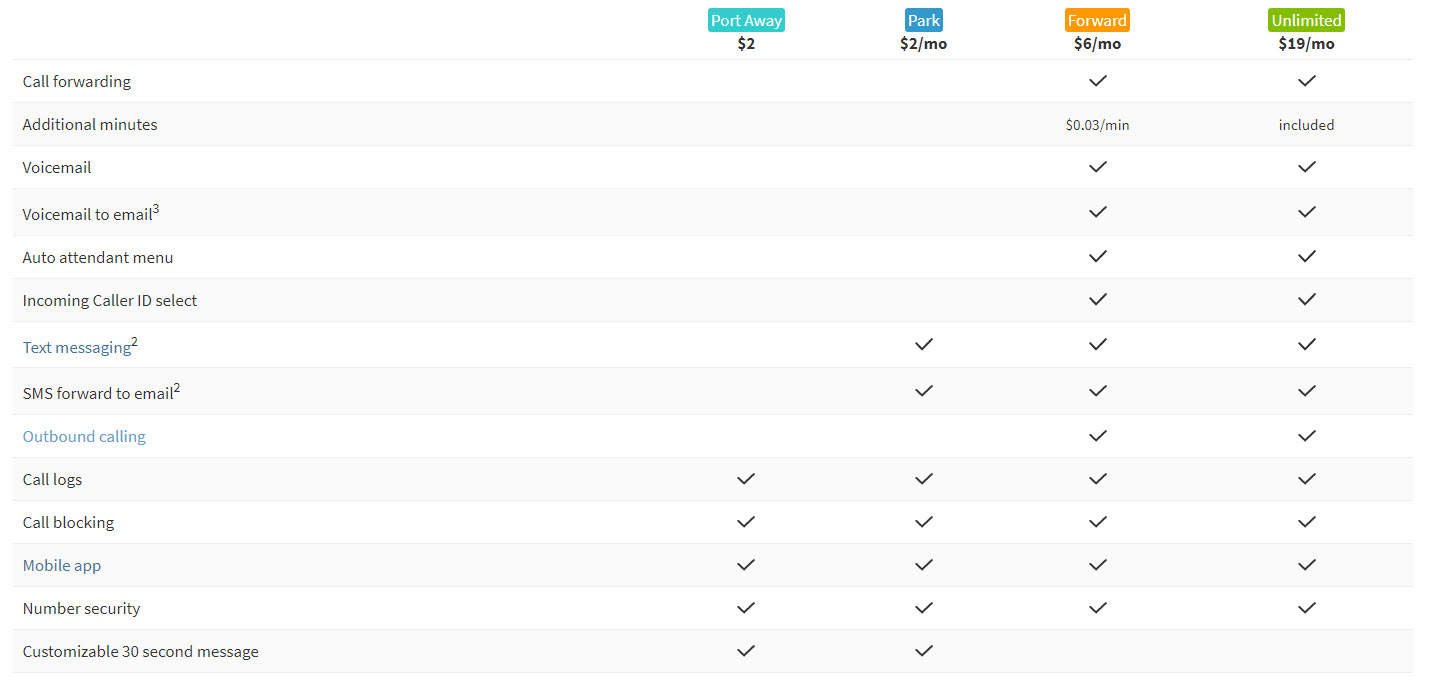Open the Mobile app link
Image resolution: width=1431 pixels, height=680 pixels.
click(61, 565)
